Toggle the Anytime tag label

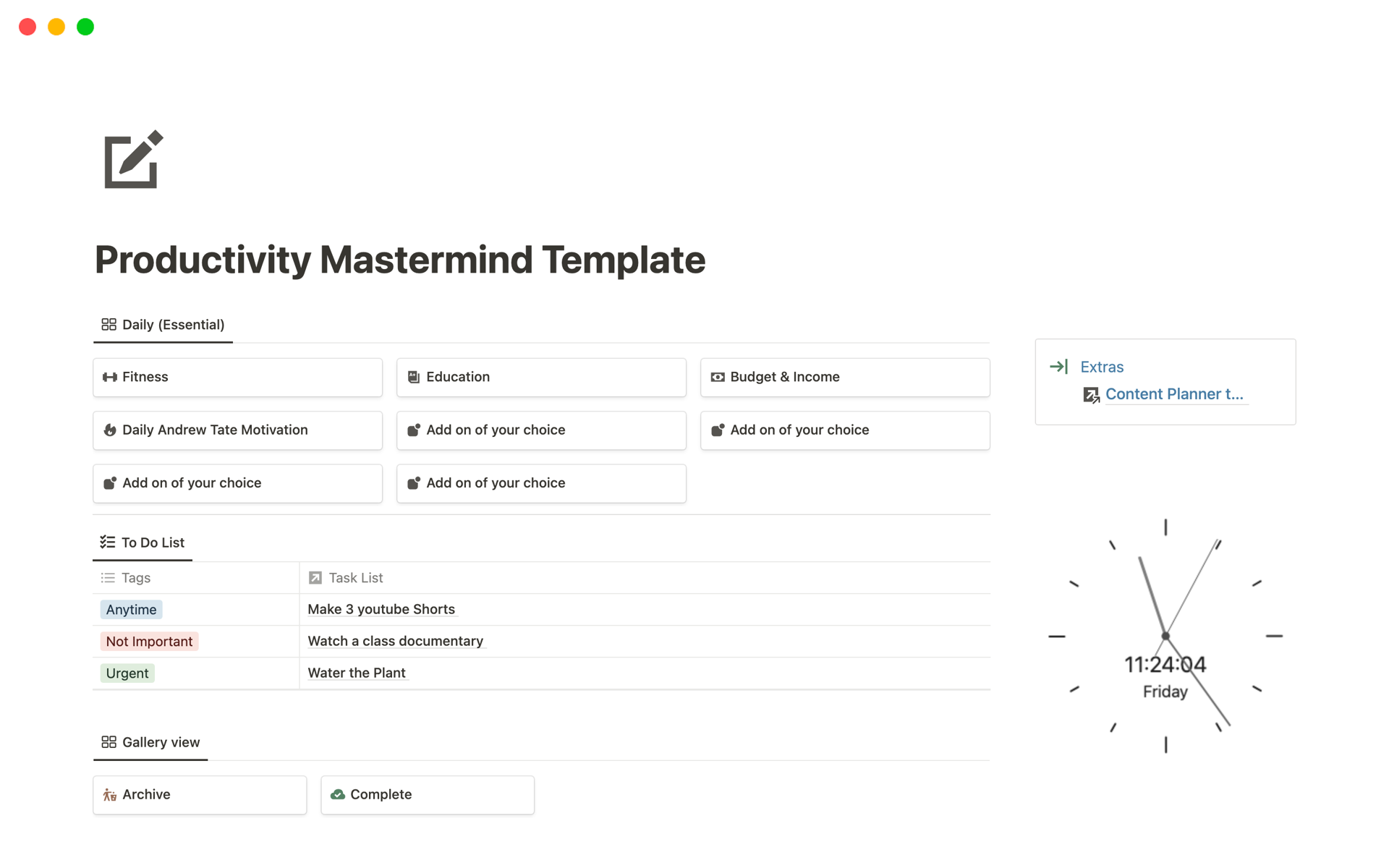pyautogui.click(x=131, y=608)
